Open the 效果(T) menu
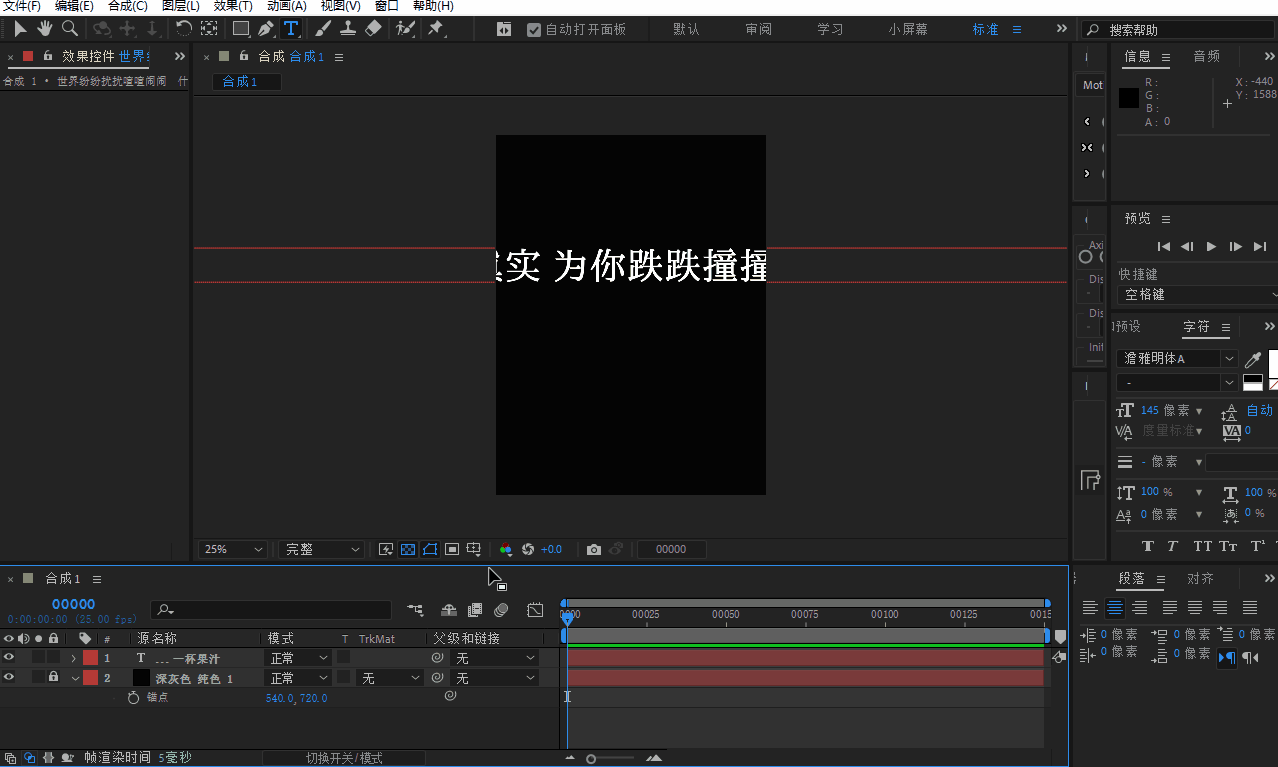This screenshot has width=1278, height=767. (x=232, y=6)
